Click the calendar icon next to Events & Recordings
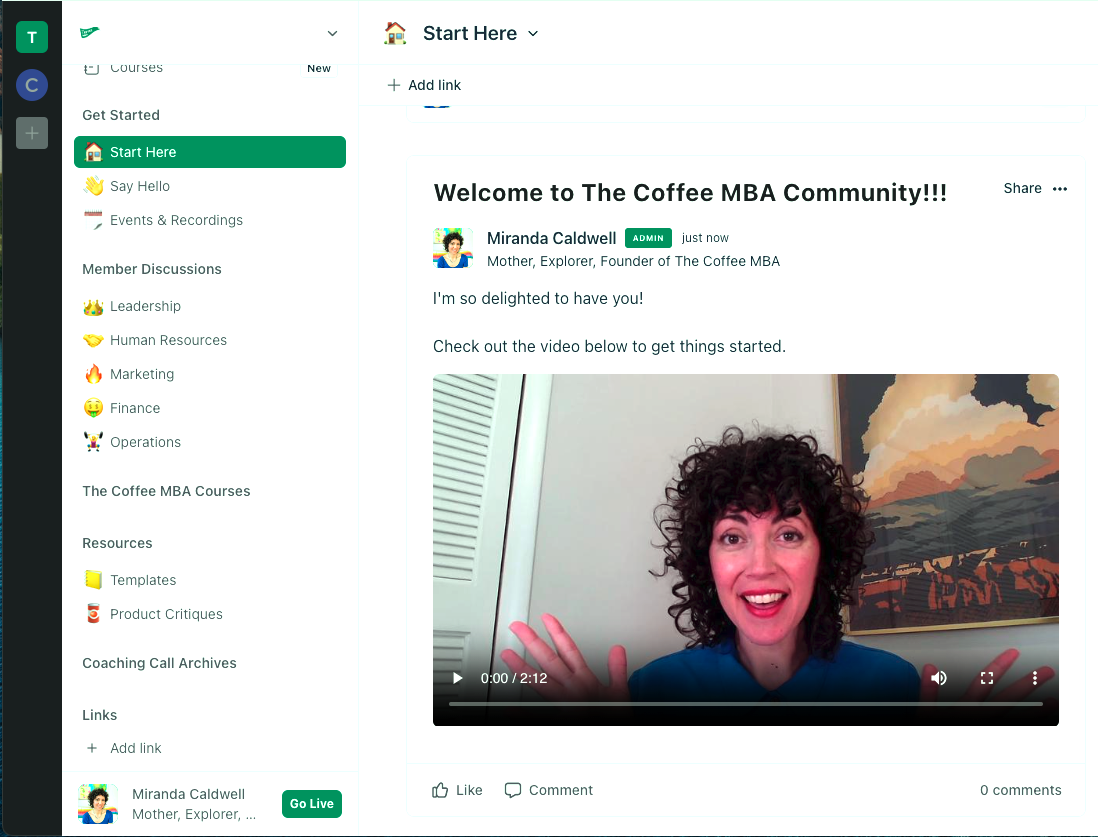The width and height of the screenshot is (1098, 837). tap(93, 220)
